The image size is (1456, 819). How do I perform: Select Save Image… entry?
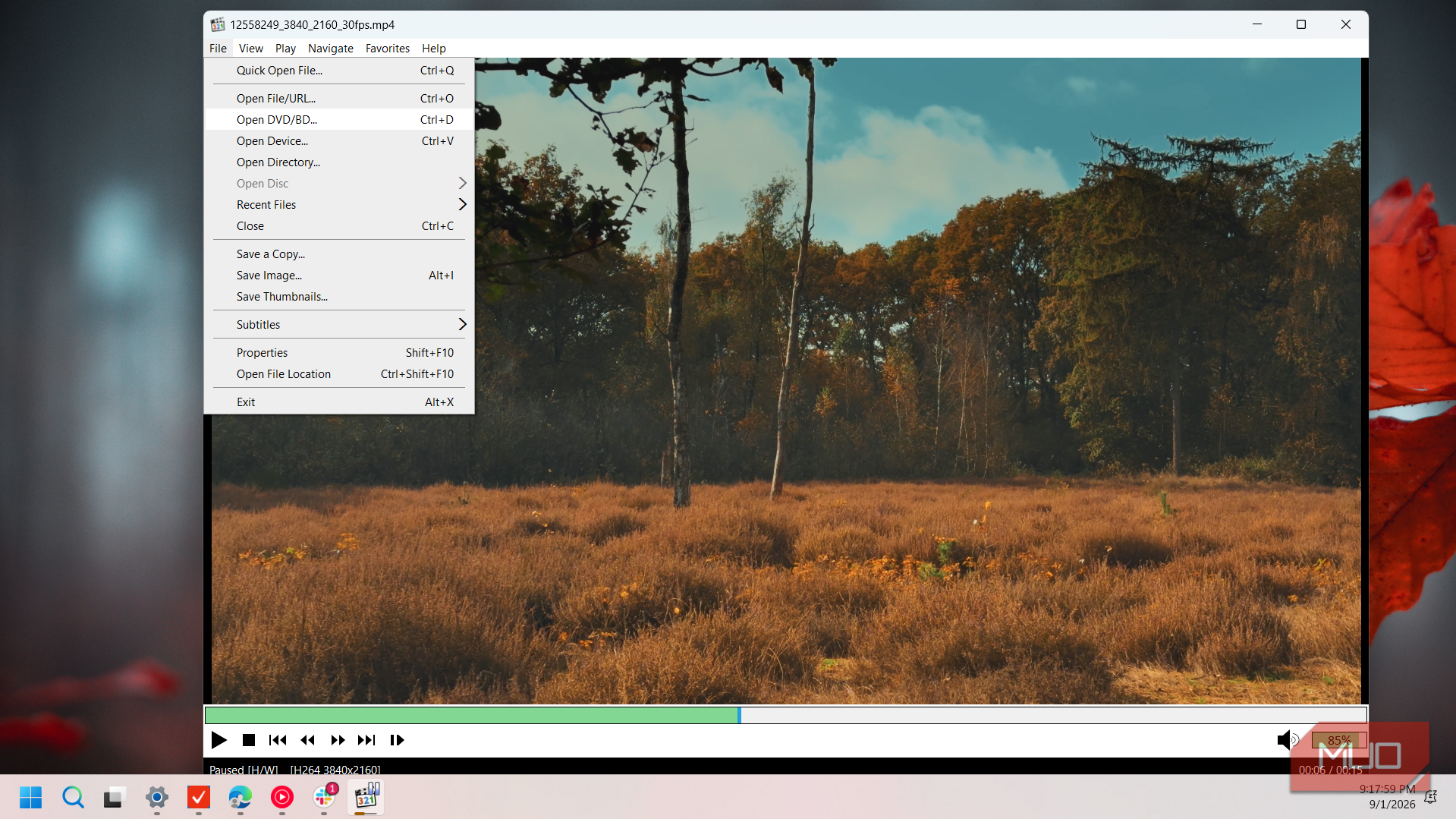click(339, 276)
